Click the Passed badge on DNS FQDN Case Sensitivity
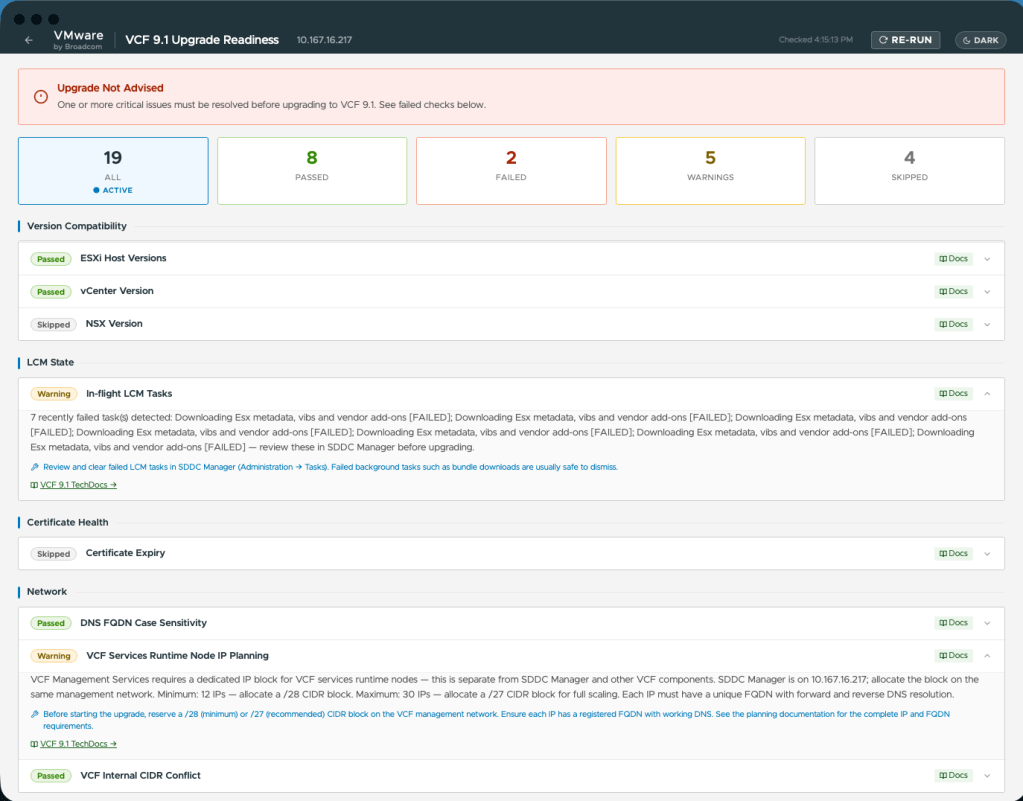Image resolution: width=1023 pixels, height=801 pixels. click(x=51, y=623)
